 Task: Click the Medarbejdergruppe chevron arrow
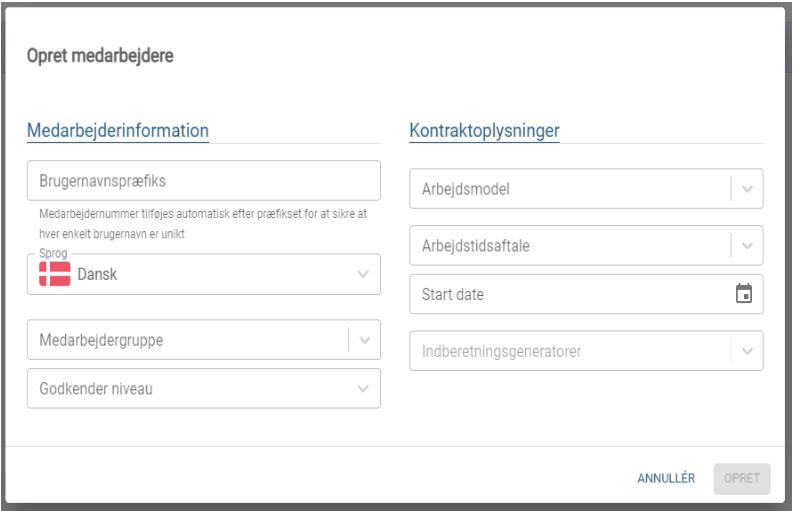365,340
